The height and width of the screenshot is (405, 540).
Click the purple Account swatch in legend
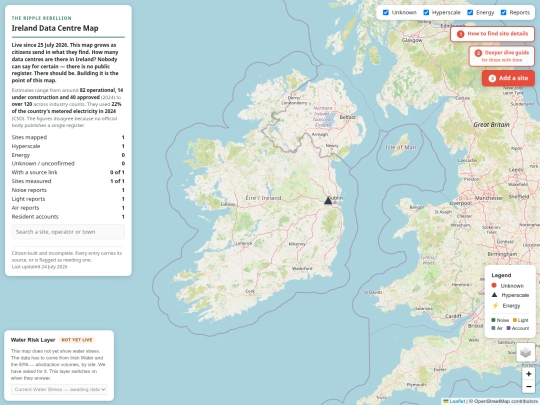509,328
